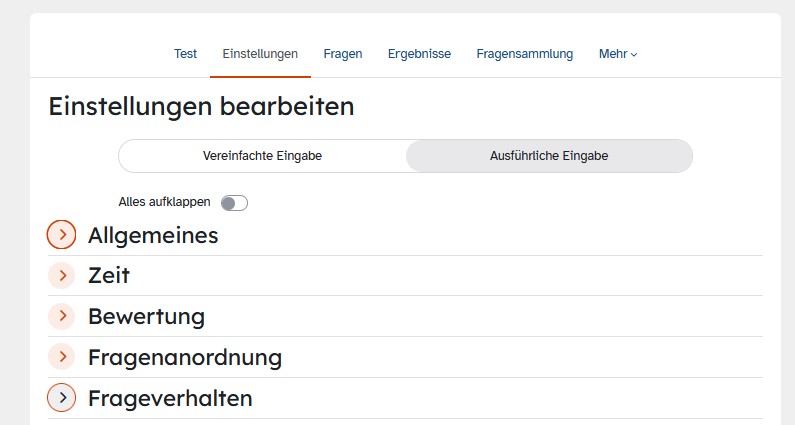Click the Frageverhalten chevron circle icon
Viewport: 795px width, 425px height.
coord(61,398)
